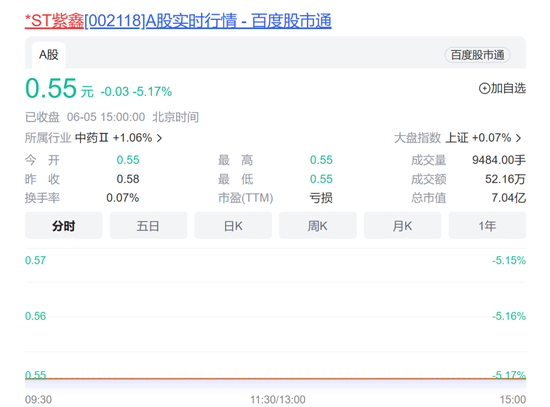Click the 百度股市通 badge button
Viewport: 550px width, 407px height.
[x=477, y=55]
